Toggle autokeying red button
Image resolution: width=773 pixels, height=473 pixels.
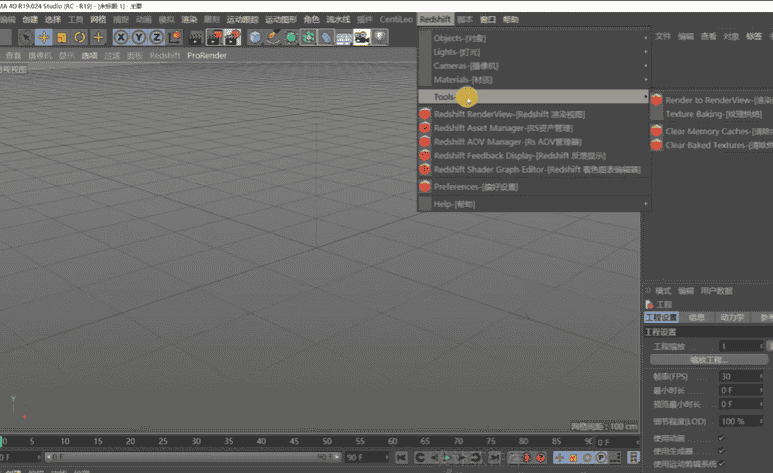pyautogui.click(x=527, y=458)
